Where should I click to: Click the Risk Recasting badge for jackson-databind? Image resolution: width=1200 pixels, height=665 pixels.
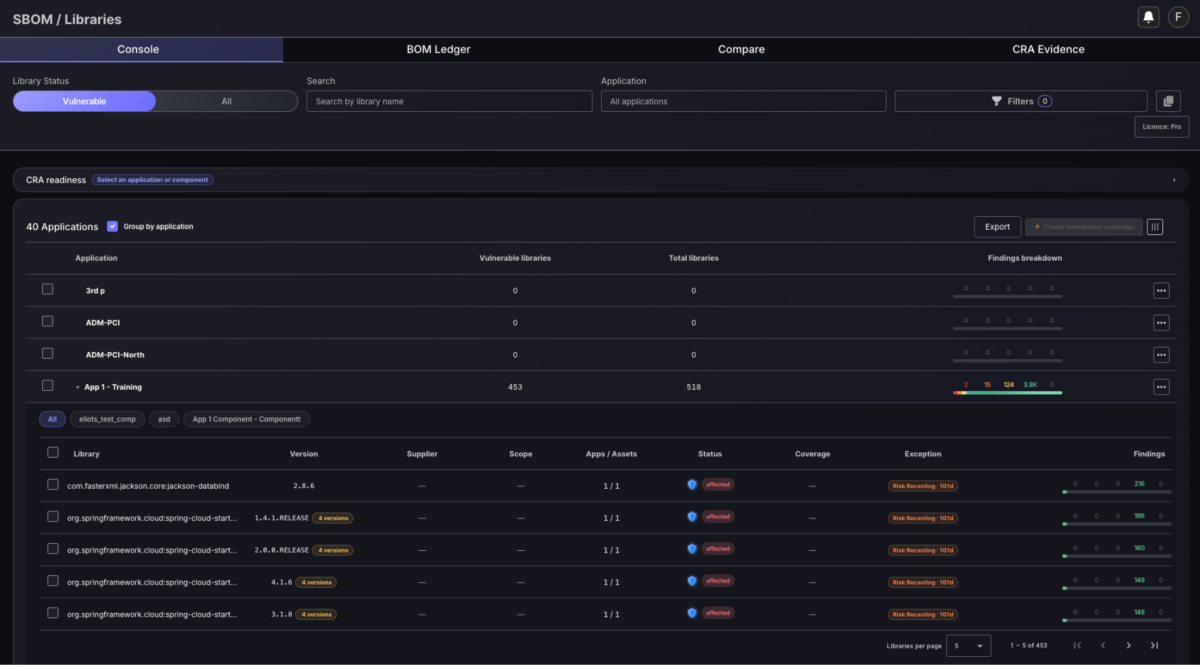pos(922,486)
